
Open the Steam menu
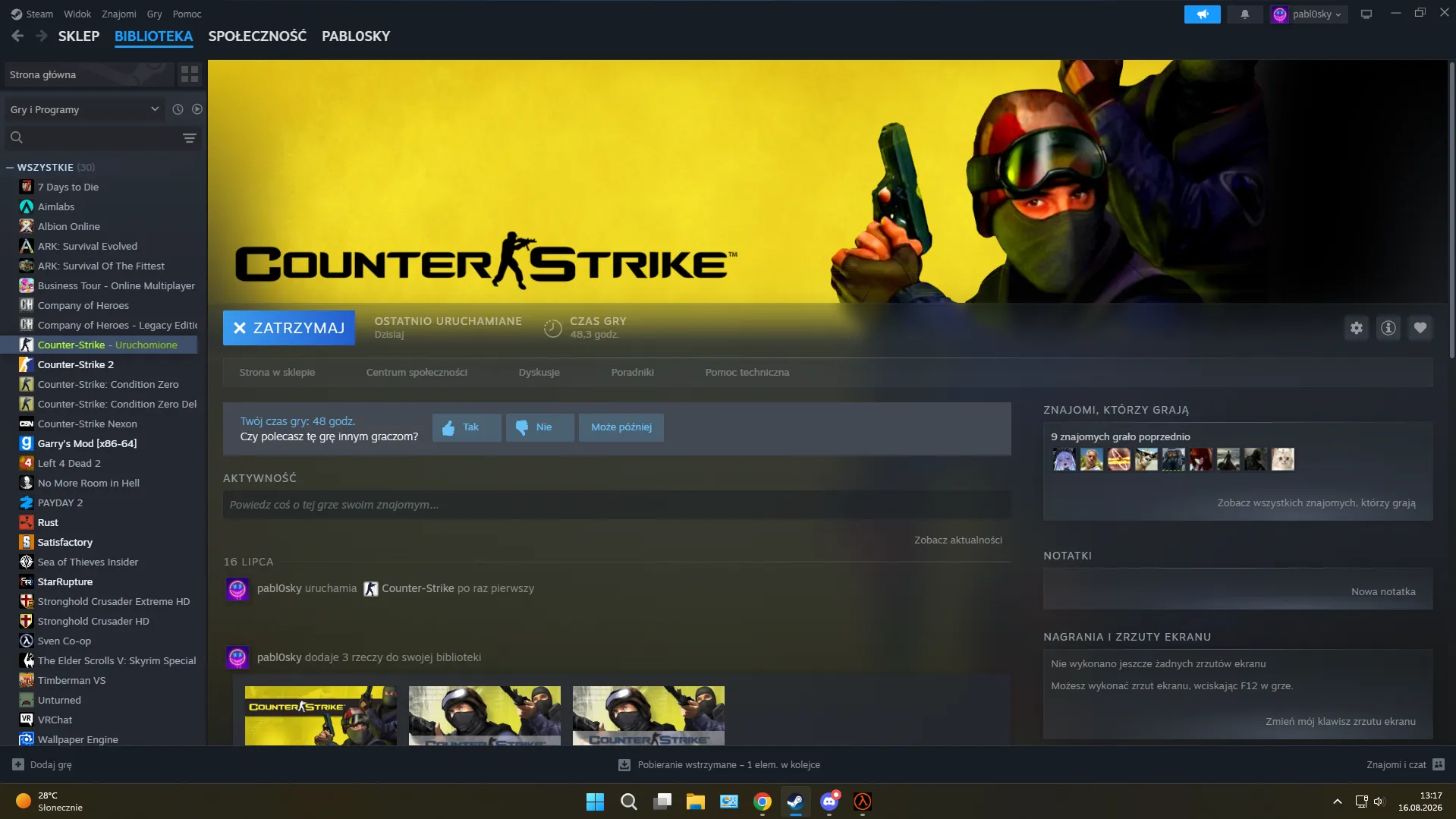(x=32, y=14)
